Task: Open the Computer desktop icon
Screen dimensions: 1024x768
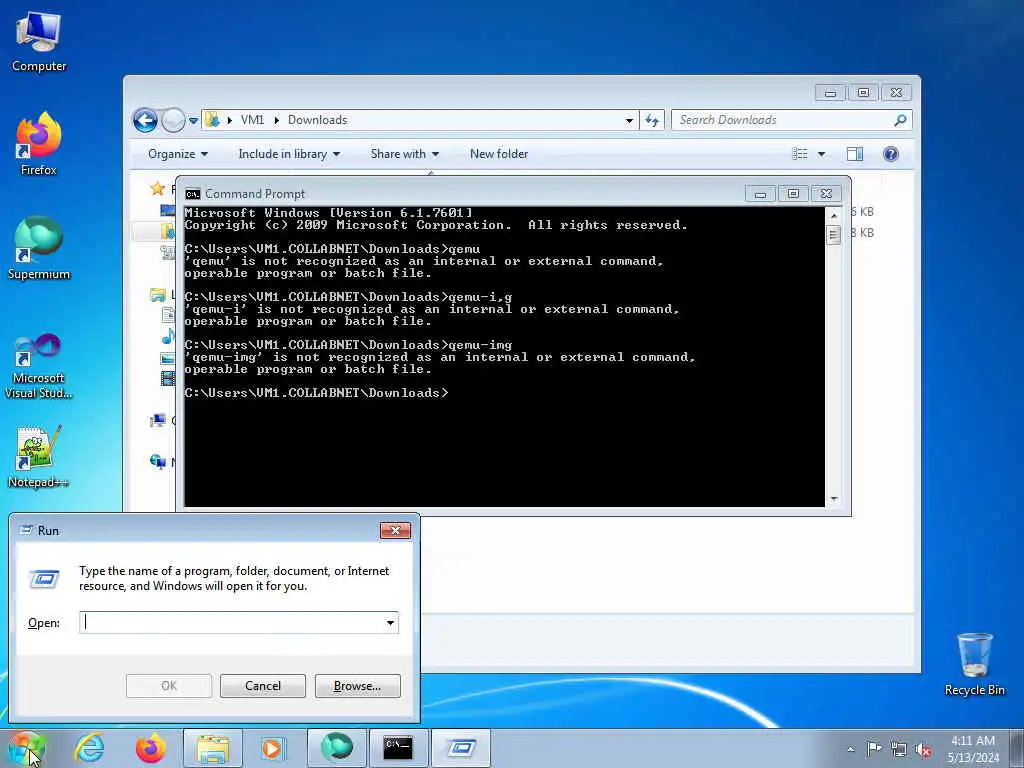Action: [x=39, y=42]
